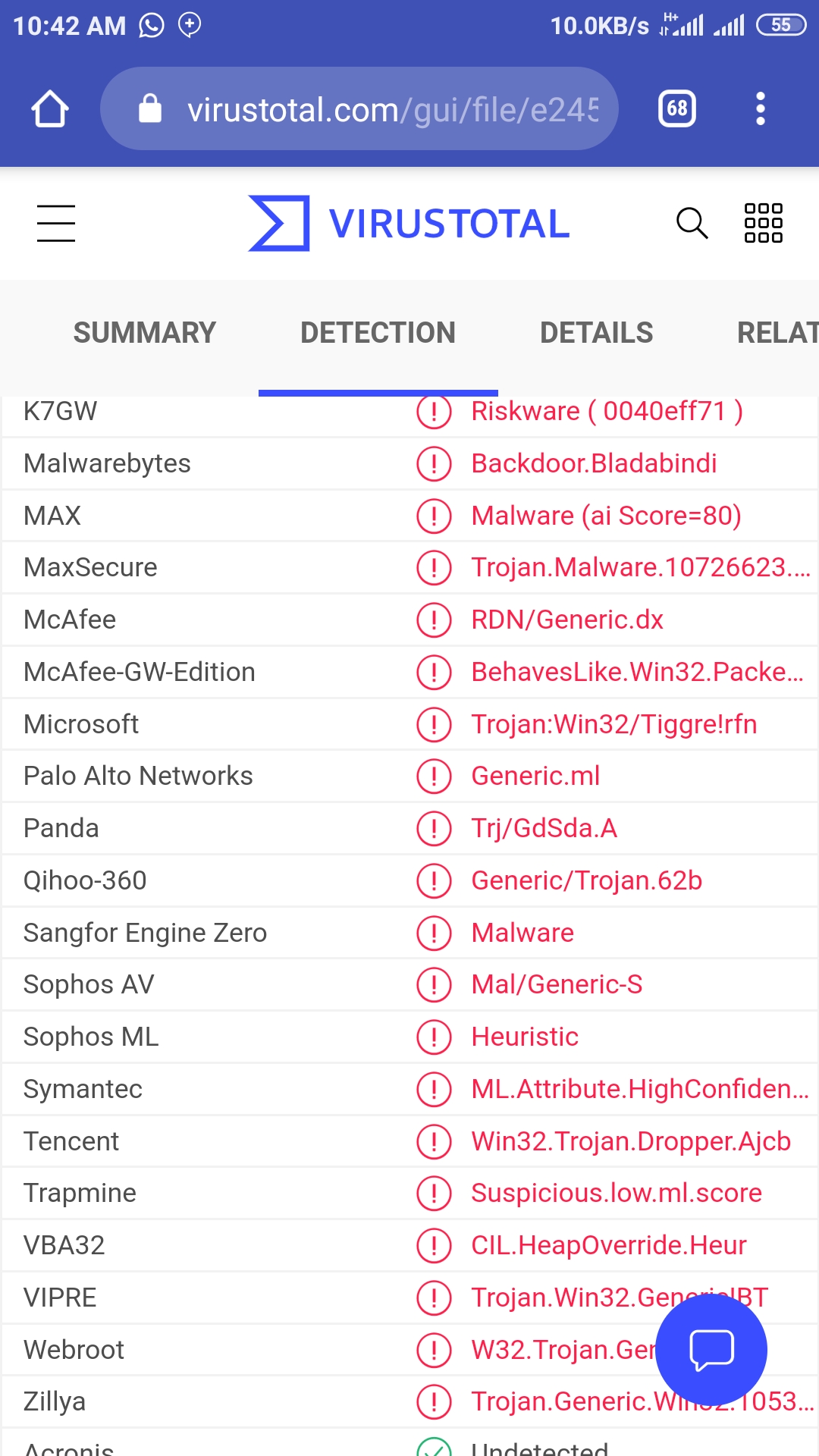Select the DETECTION tab
Image resolution: width=819 pixels, height=1456 pixels.
pyautogui.click(x=378, y=333)
